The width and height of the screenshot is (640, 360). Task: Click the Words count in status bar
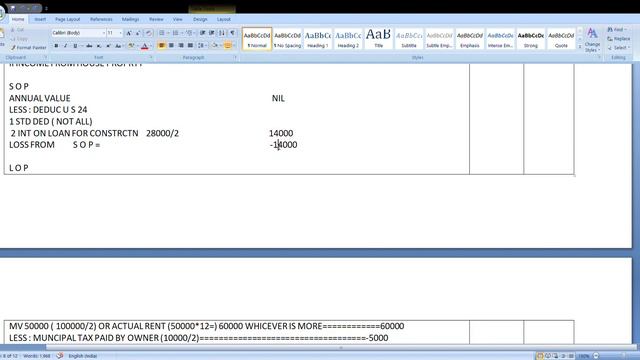tap(37, 356)
